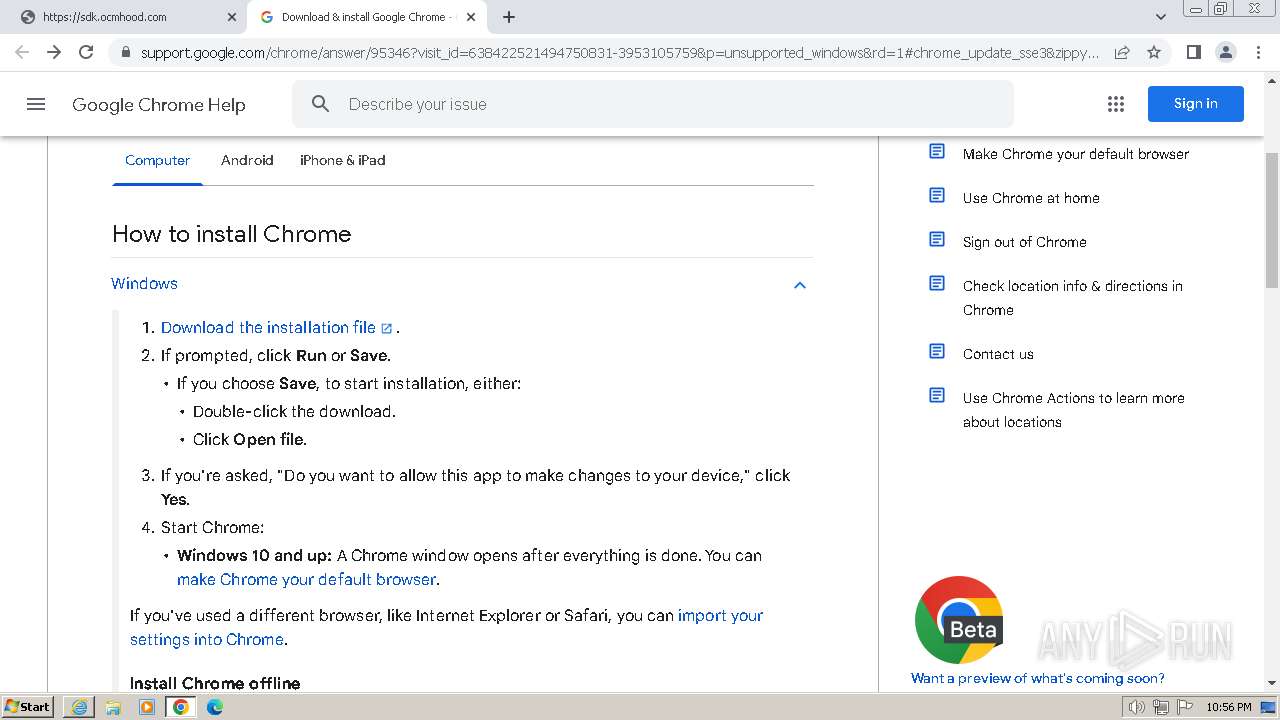Open Use Chrome at home article
This screenshot has height=720, width=1280.
(x=1031, y=198)
